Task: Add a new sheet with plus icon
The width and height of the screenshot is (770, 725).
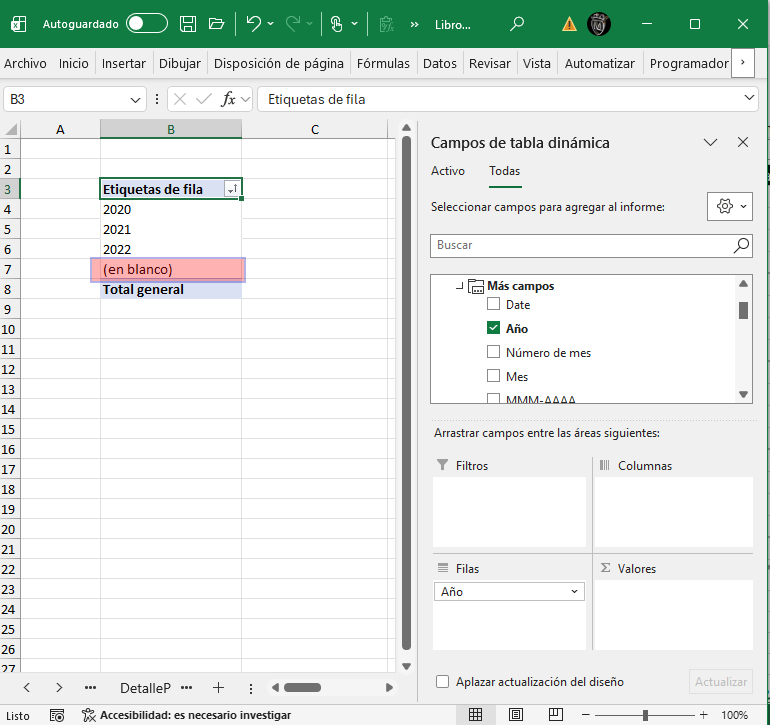Action: [218, 688]
